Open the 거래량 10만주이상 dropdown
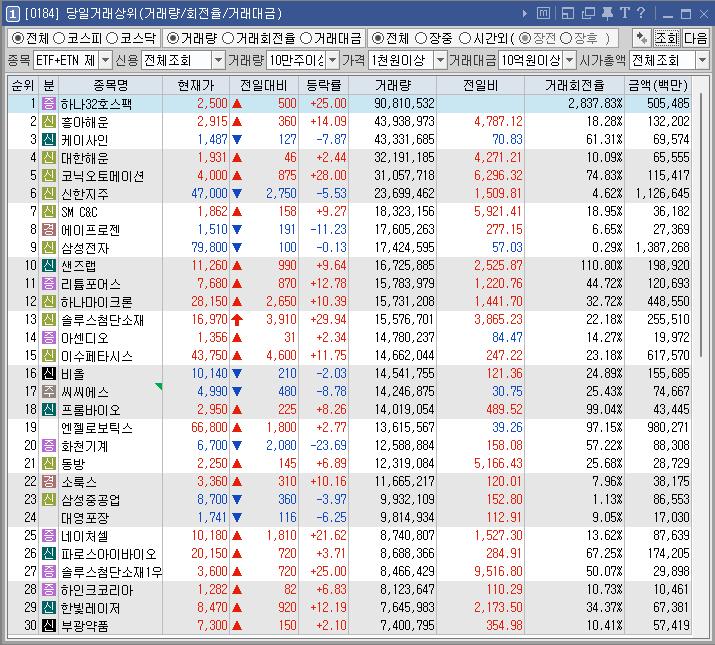The height and width of the screenshot is (645, 715). pos(333,60)
